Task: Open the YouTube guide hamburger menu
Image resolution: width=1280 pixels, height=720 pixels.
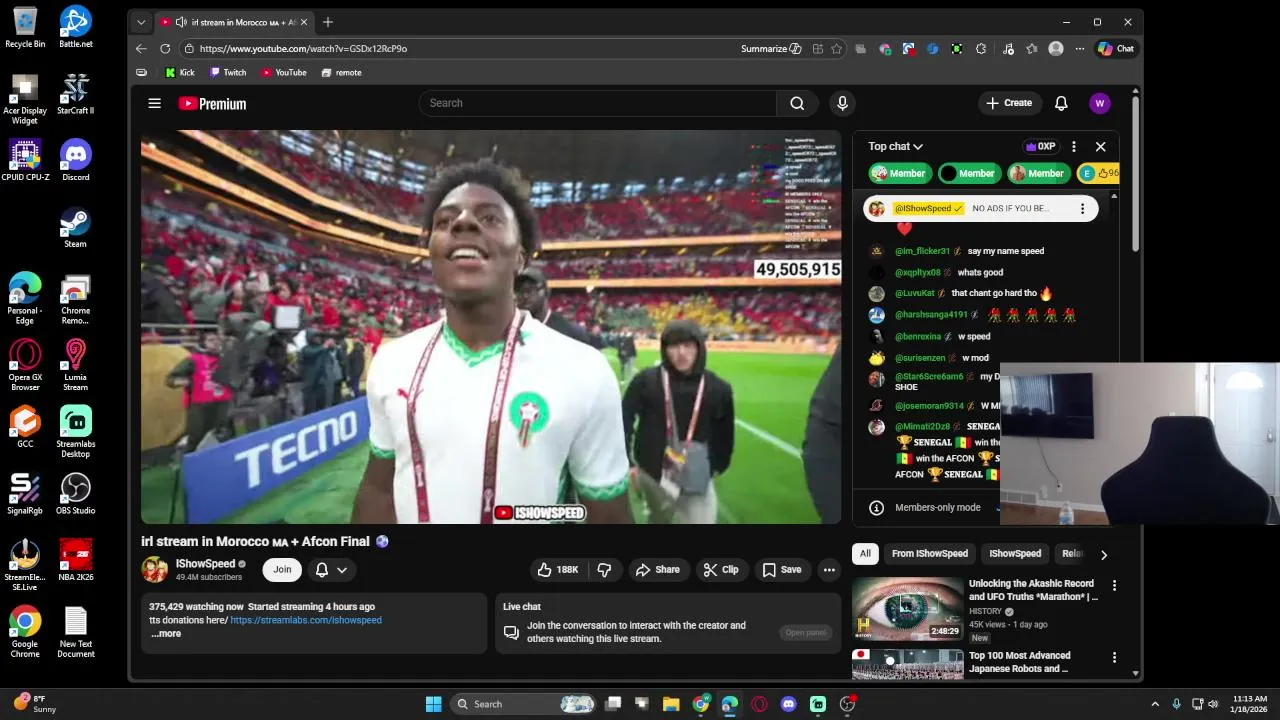Action: click(154, 103)
